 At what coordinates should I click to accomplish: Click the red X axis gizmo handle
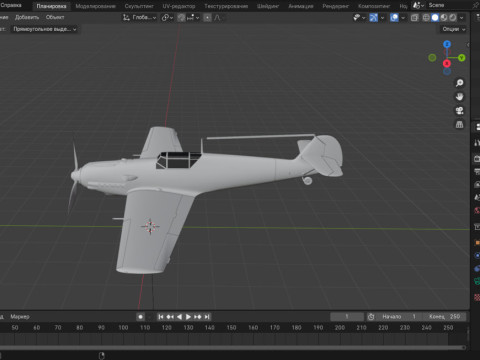[x=447, y=63]
